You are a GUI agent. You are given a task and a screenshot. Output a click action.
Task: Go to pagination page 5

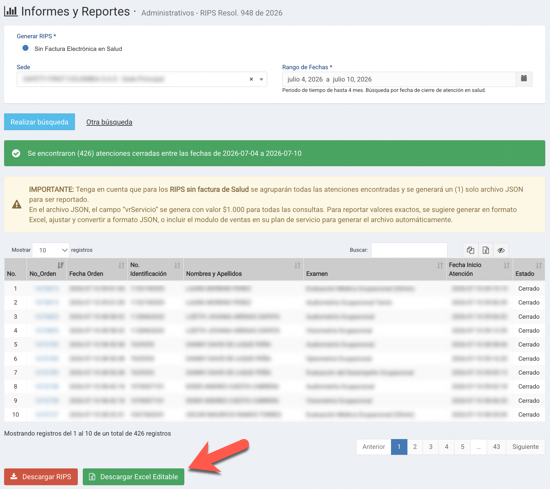click(x=462, y=447)
